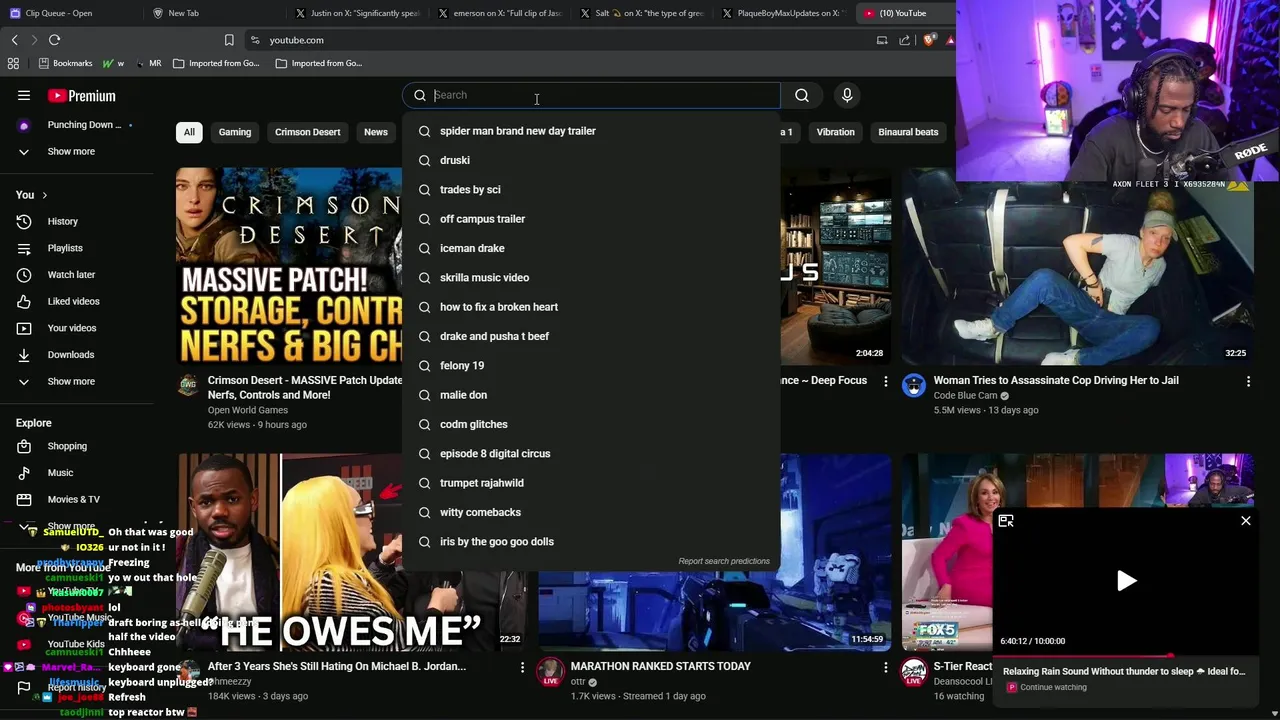This screenshot has width=1280, height=720.
Task: Play the miniplayer video
Action: 1126,581
